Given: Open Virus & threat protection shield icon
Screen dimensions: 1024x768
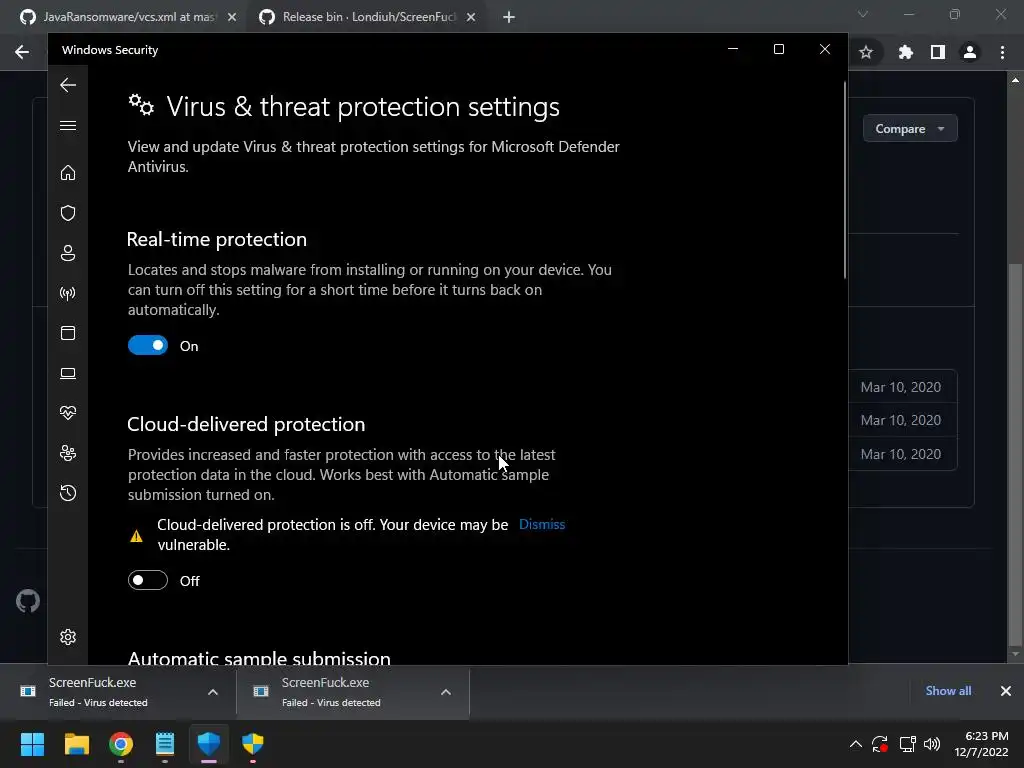Looking at the screenshot, I should pos(68,213).
